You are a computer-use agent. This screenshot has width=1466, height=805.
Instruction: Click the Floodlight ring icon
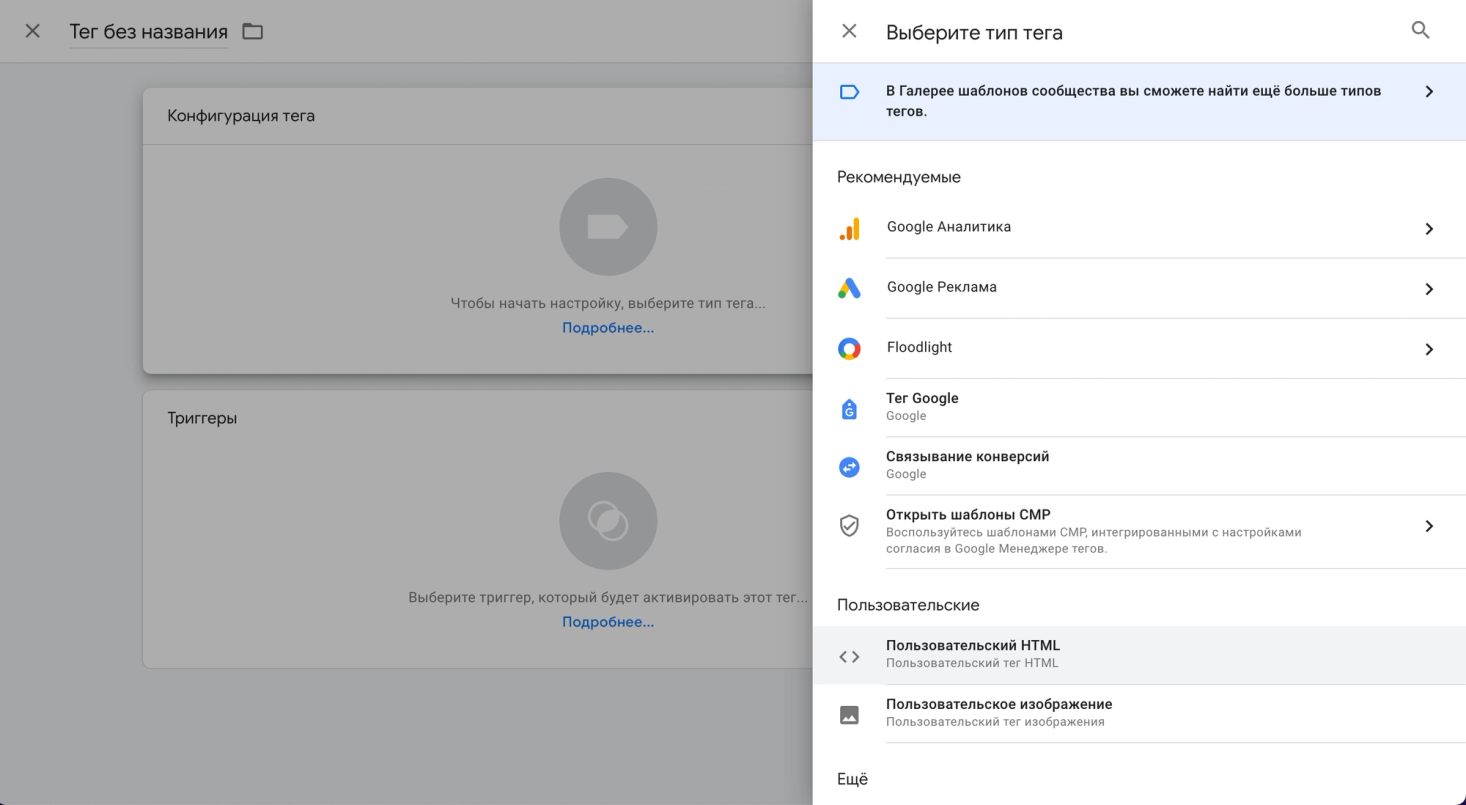point(849,348)
